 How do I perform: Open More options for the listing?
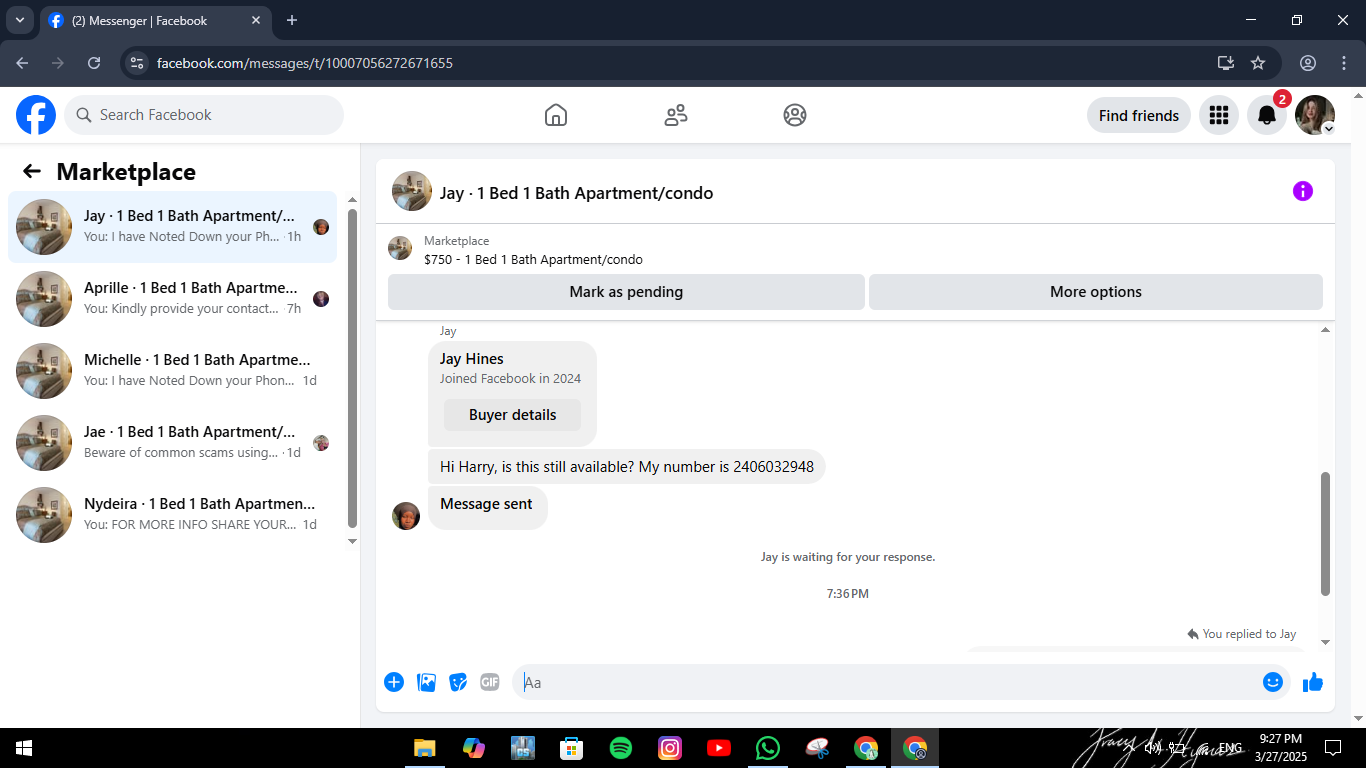pos(1096,292)
